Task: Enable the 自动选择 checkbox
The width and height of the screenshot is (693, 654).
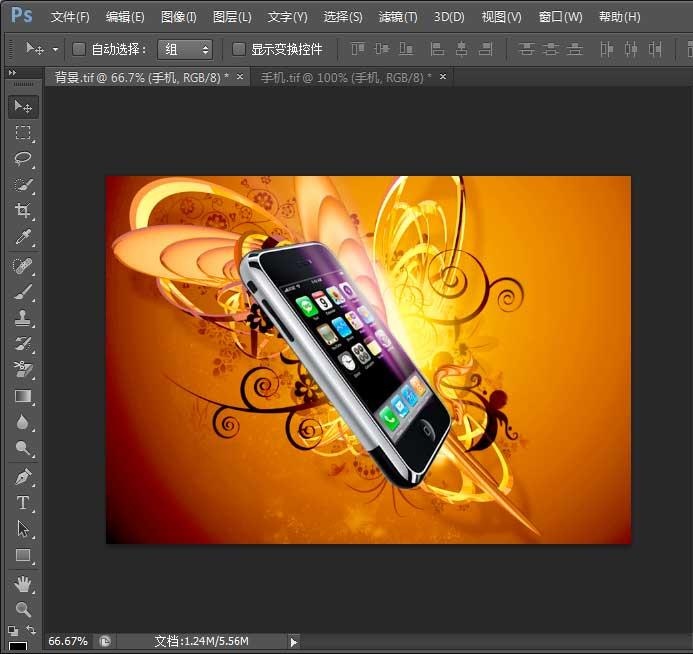Action: click(x=80, y=49)
